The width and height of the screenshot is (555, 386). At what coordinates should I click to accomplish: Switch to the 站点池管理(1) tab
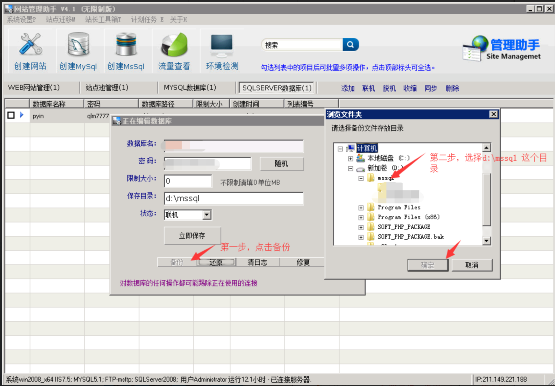coord(107,87)
